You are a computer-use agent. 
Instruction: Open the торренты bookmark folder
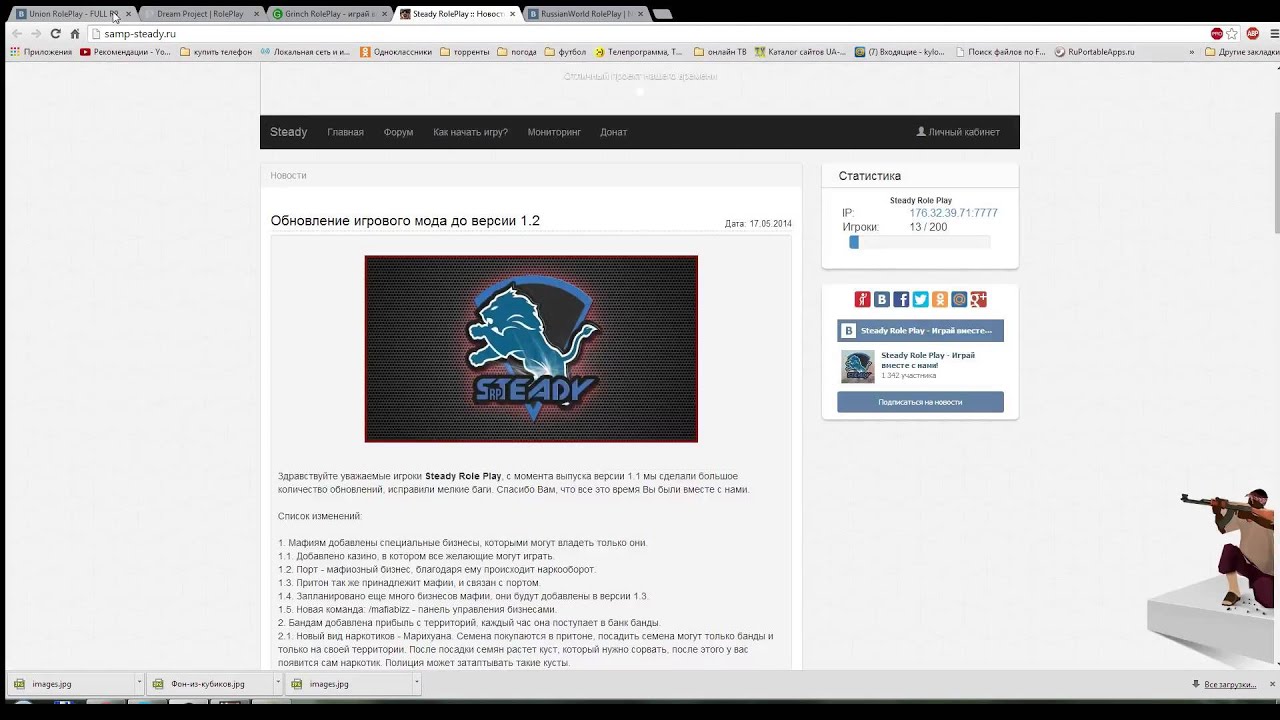pyautogui.click(x=463, y=52)
